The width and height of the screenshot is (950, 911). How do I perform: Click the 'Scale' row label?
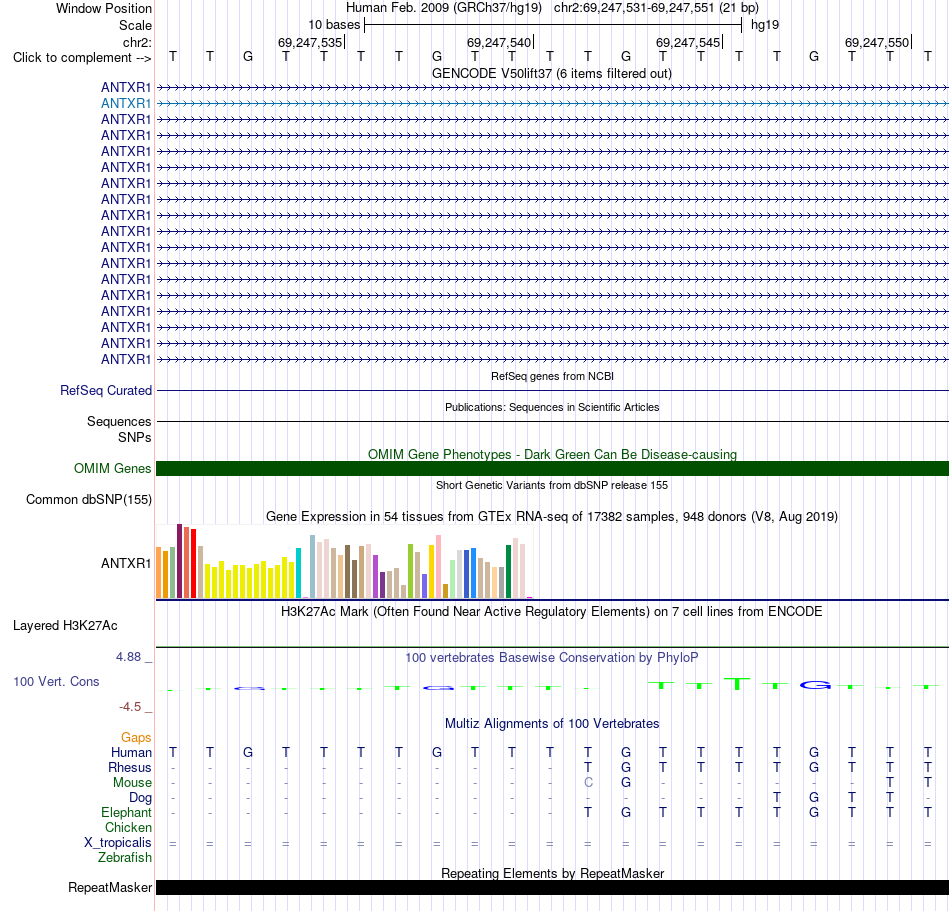click(135, 25)
